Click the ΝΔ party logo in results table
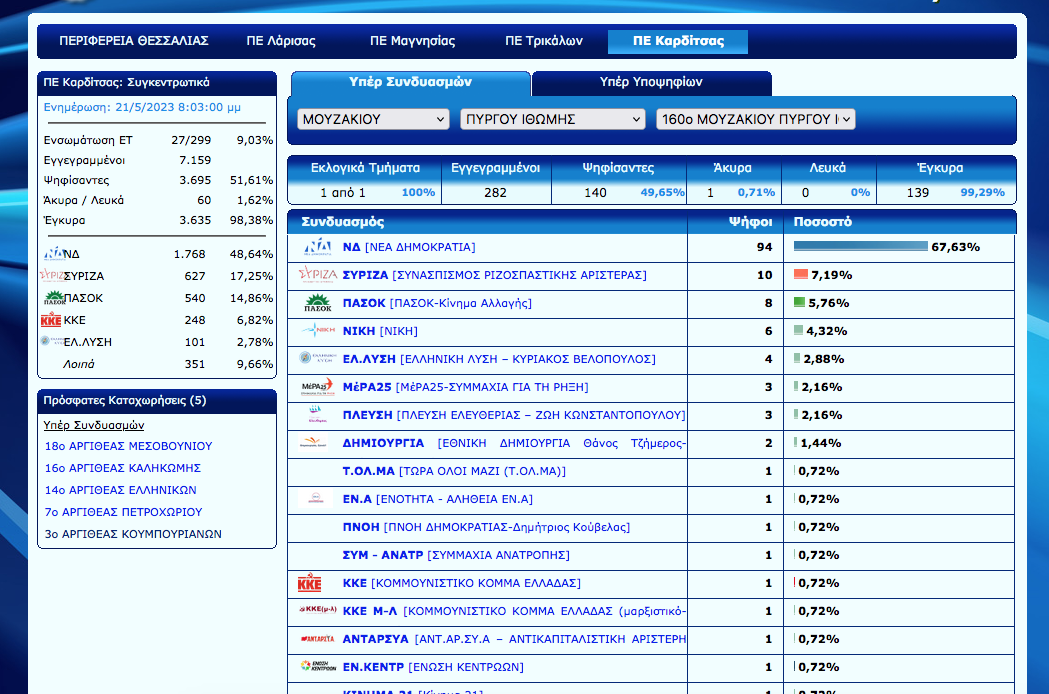1049x694 pixels. tap(318, 247)
